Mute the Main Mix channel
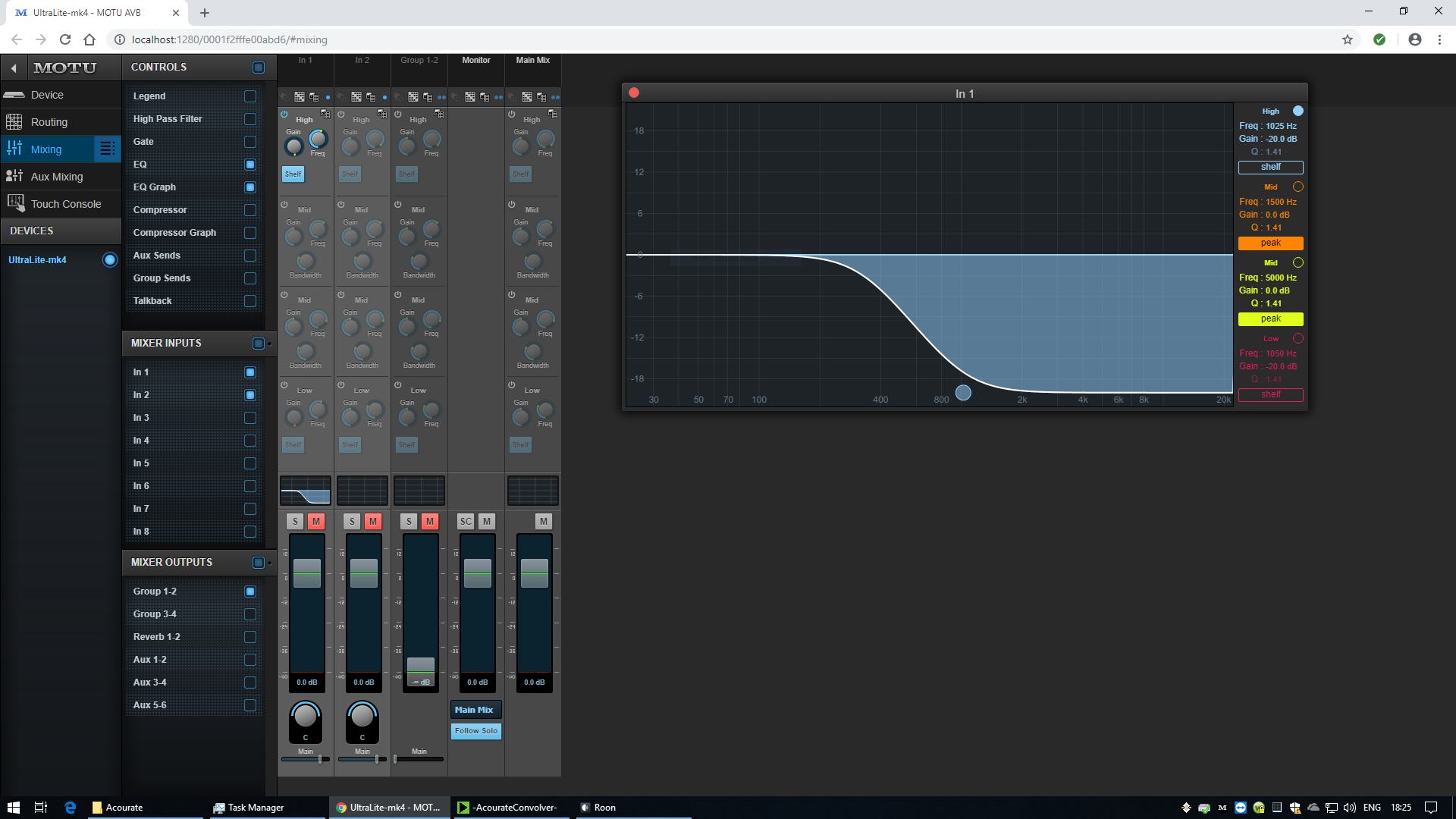The image size is (1456, 819). coord(544,522)
